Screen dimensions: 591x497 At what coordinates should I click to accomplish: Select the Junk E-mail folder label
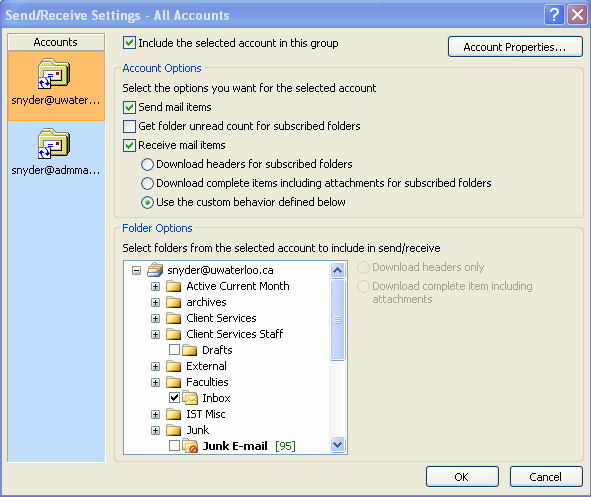click(235, 446)
